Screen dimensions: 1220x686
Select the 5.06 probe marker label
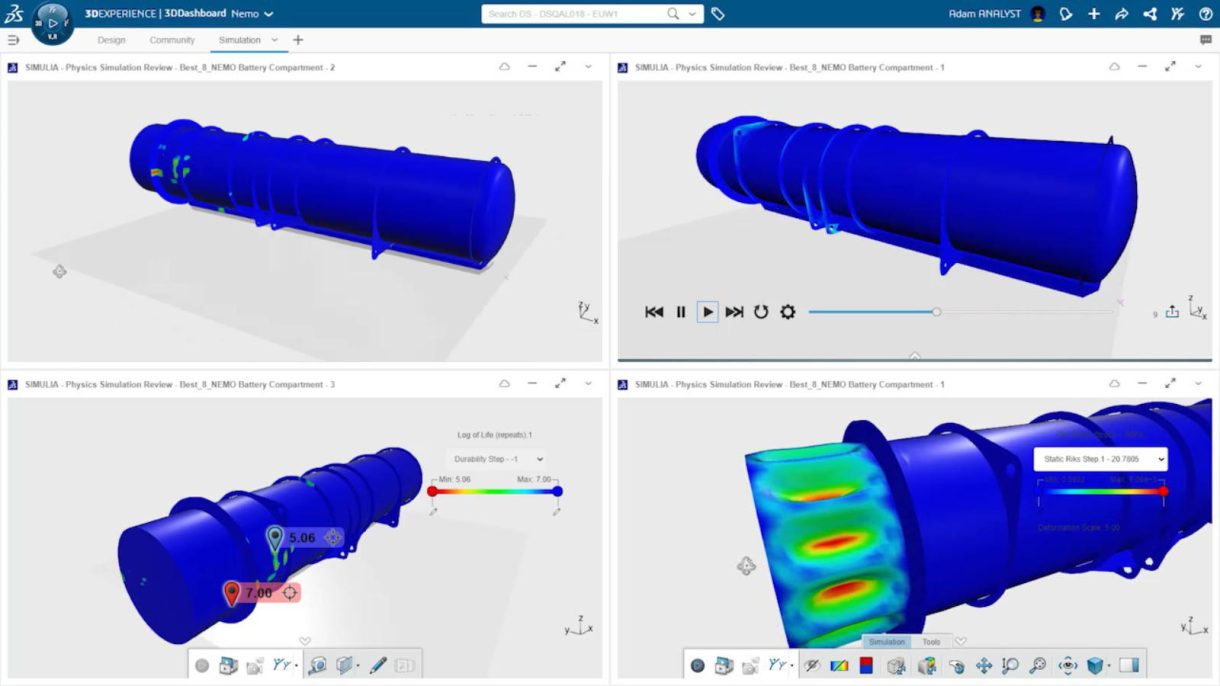click(x=302, y=538)
